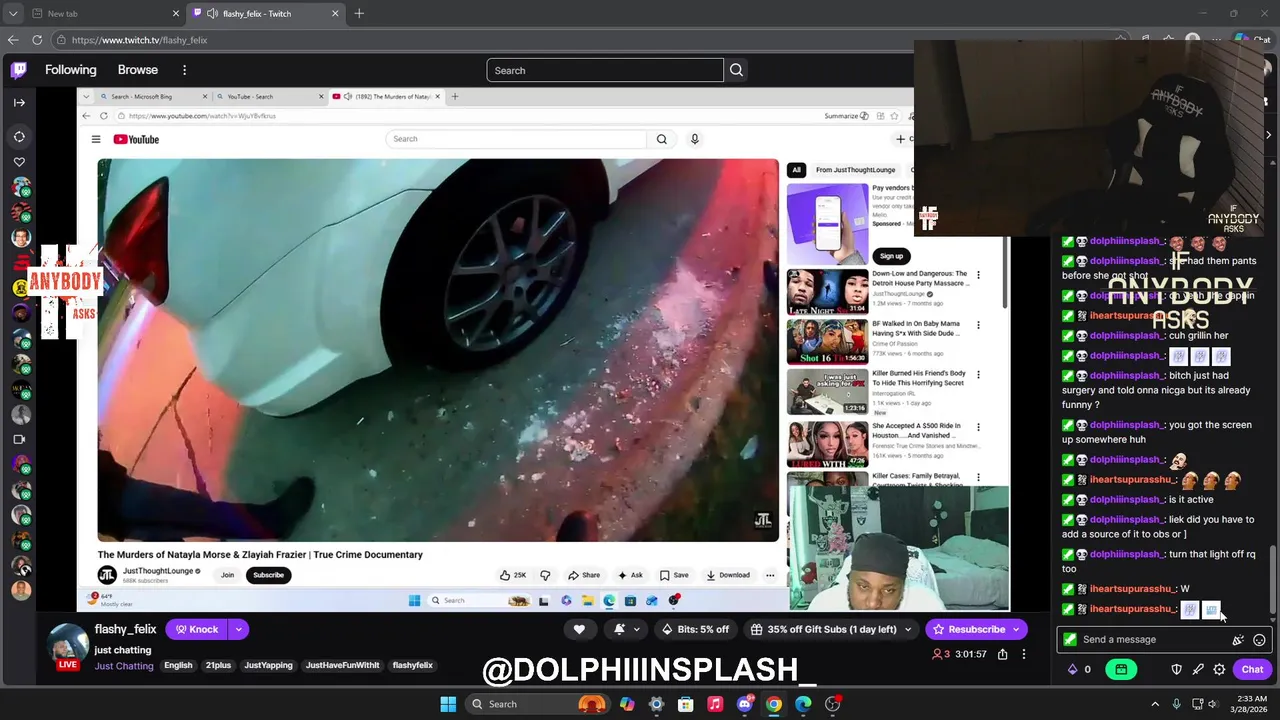Open chat identity badge in message box
The image size is (1280, 720).
[1070, 640]
